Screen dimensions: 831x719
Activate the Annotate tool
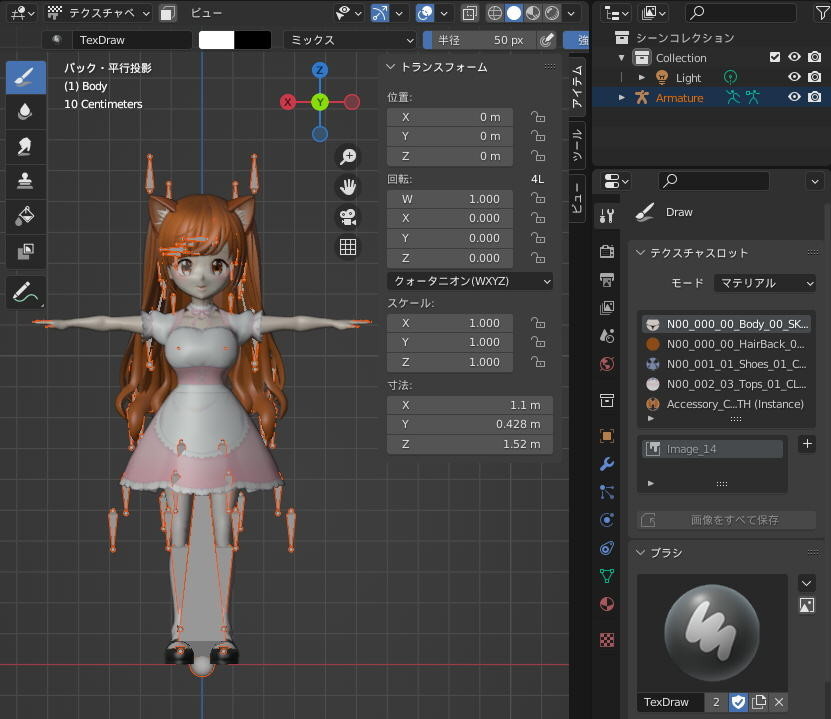click(x=25, y=292)
